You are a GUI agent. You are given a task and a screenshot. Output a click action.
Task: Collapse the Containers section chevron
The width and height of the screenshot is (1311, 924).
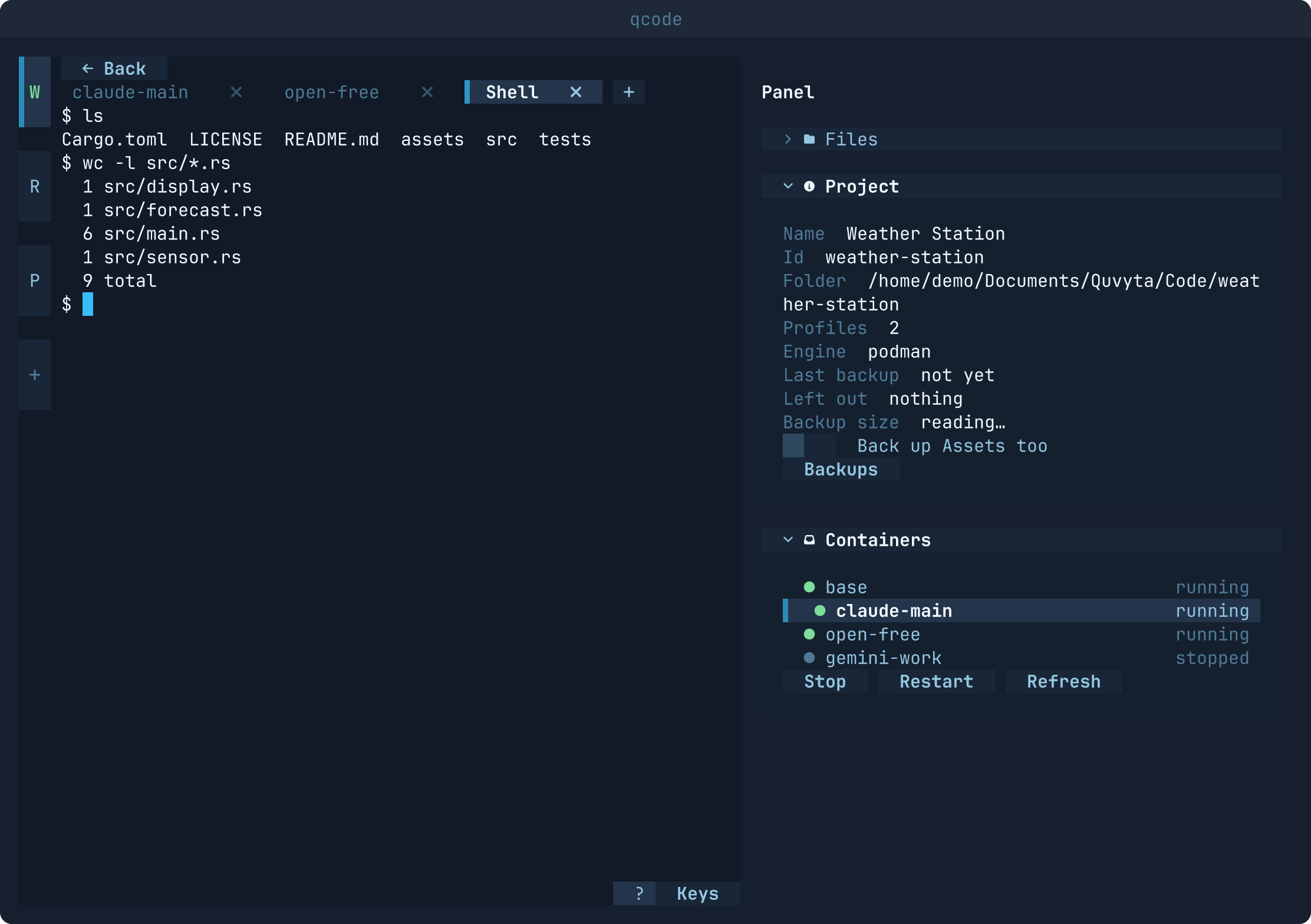[x=788, y=540]
